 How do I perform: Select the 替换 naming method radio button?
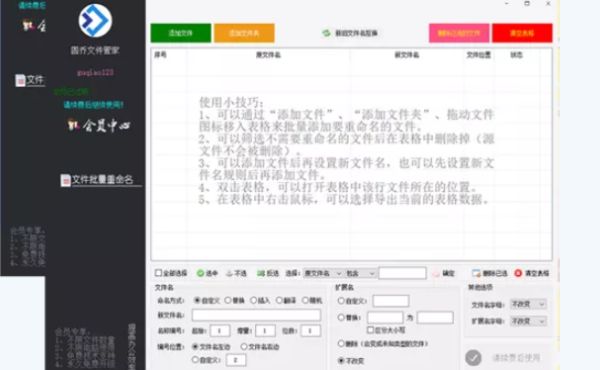tap(228, 300)
